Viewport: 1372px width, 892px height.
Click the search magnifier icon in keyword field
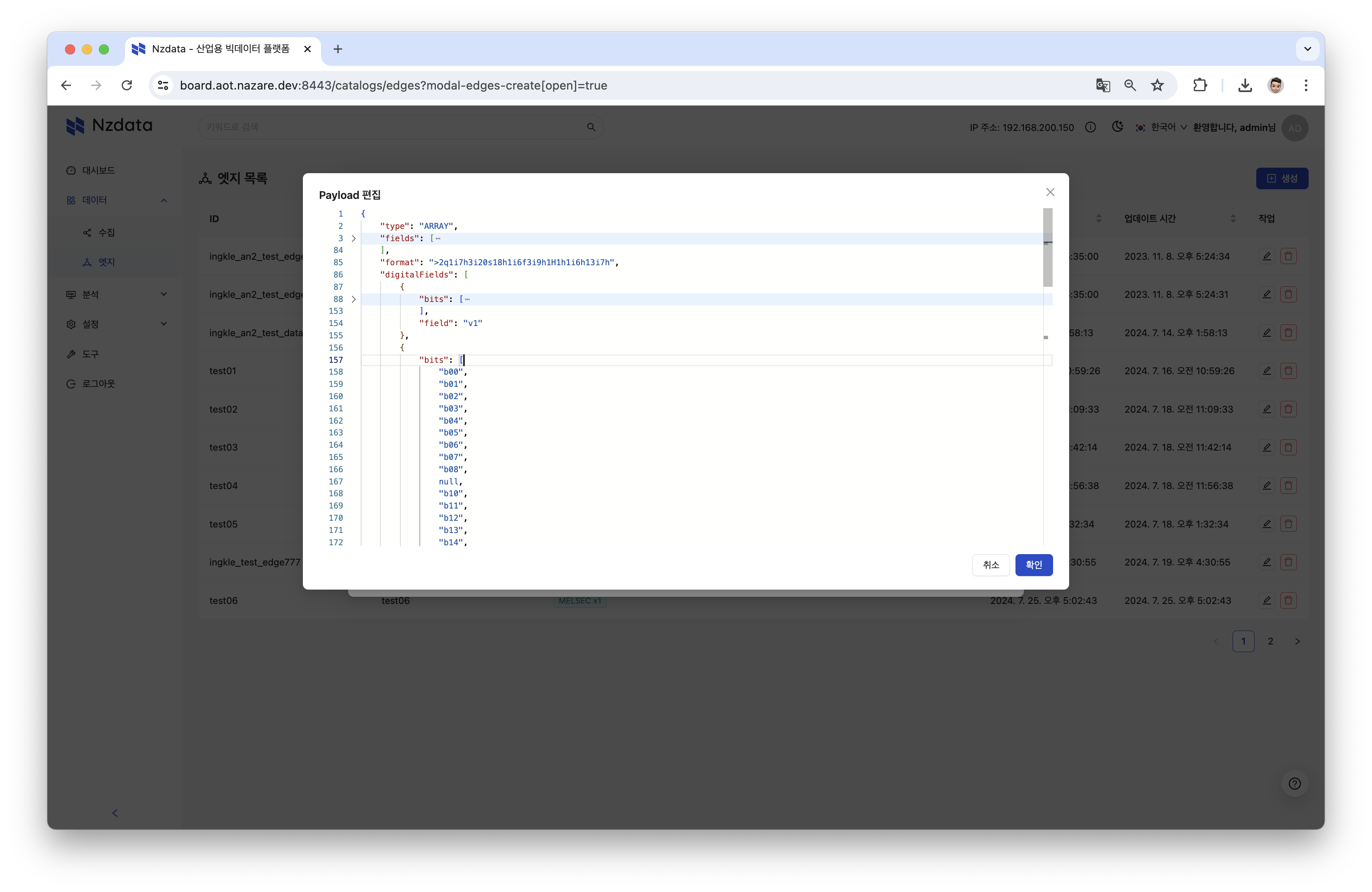[x=591, y=127]
